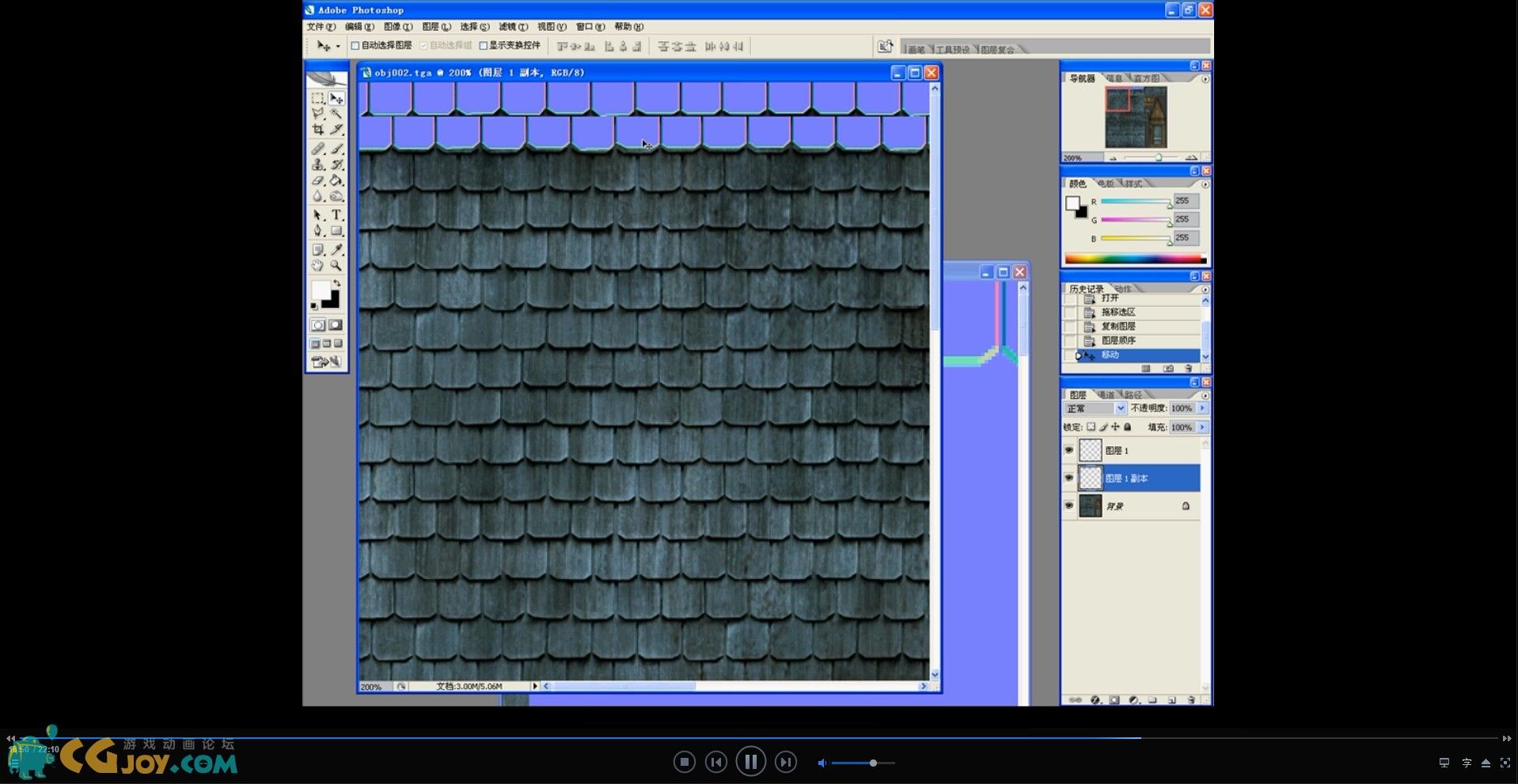Open History panel options menu arrow

point(1205,289)
